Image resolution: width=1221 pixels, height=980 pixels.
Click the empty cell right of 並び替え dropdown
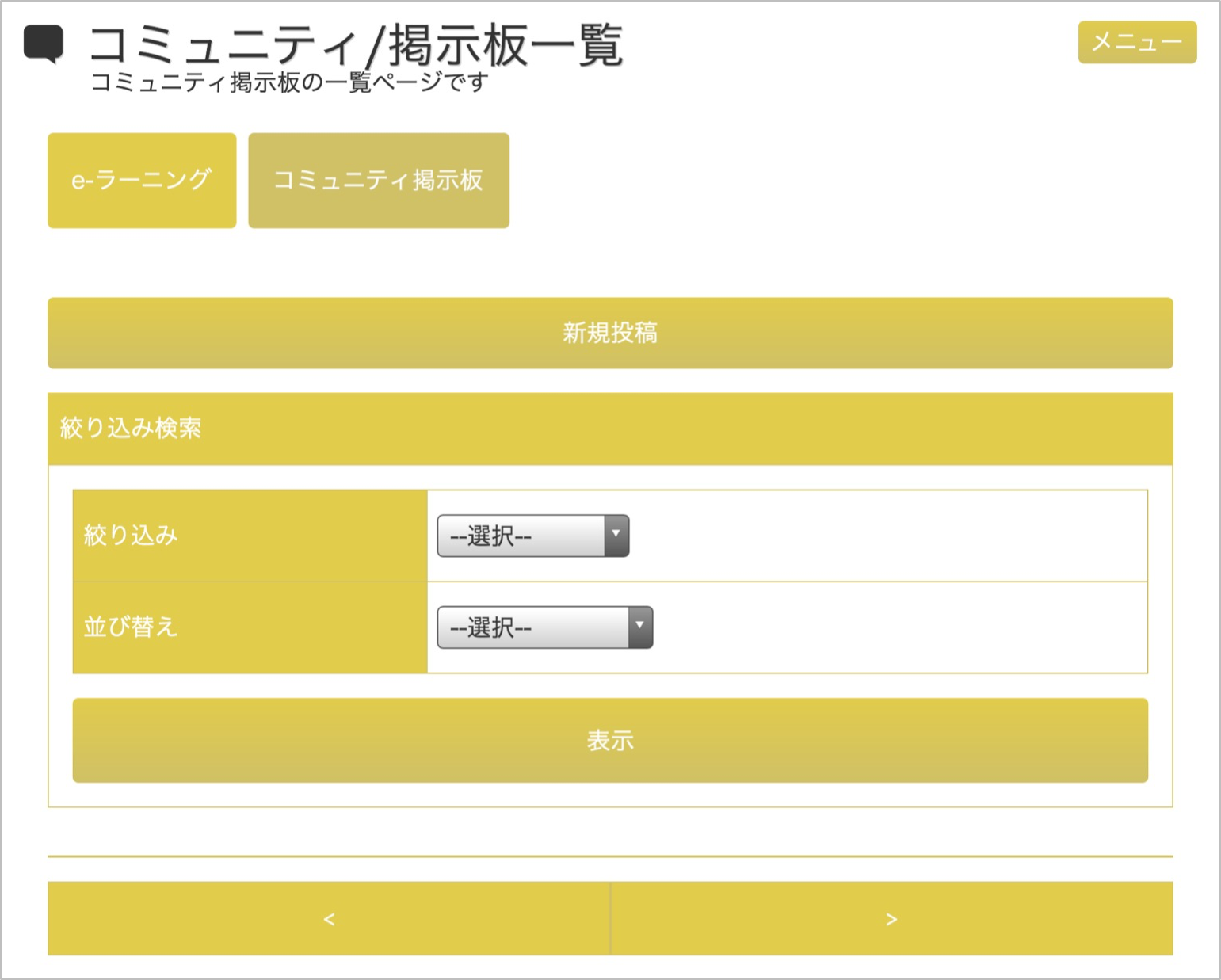pyautogui.click(x=899, y=627)
